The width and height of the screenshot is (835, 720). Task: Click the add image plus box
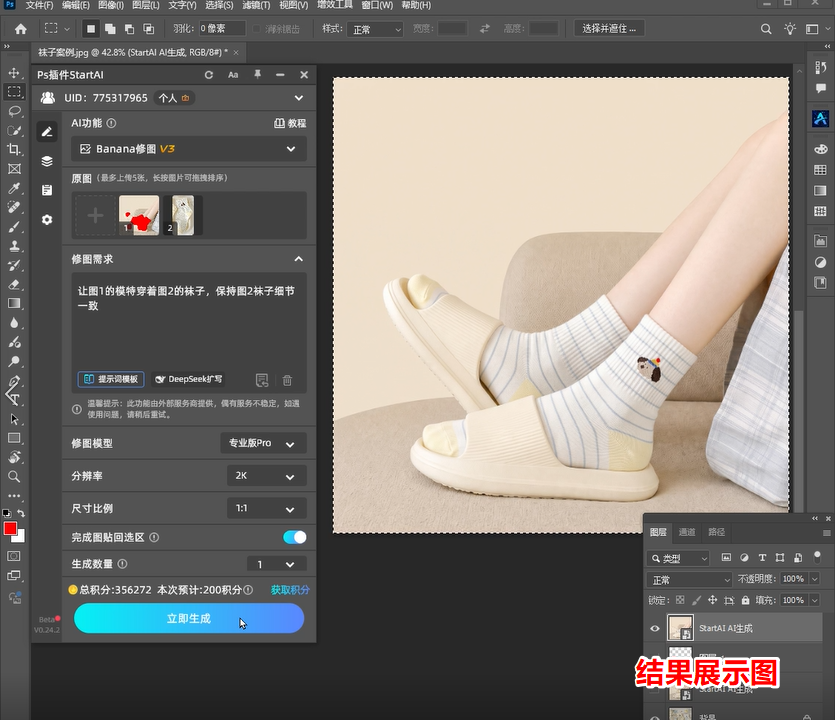click(x=95, y=215)
